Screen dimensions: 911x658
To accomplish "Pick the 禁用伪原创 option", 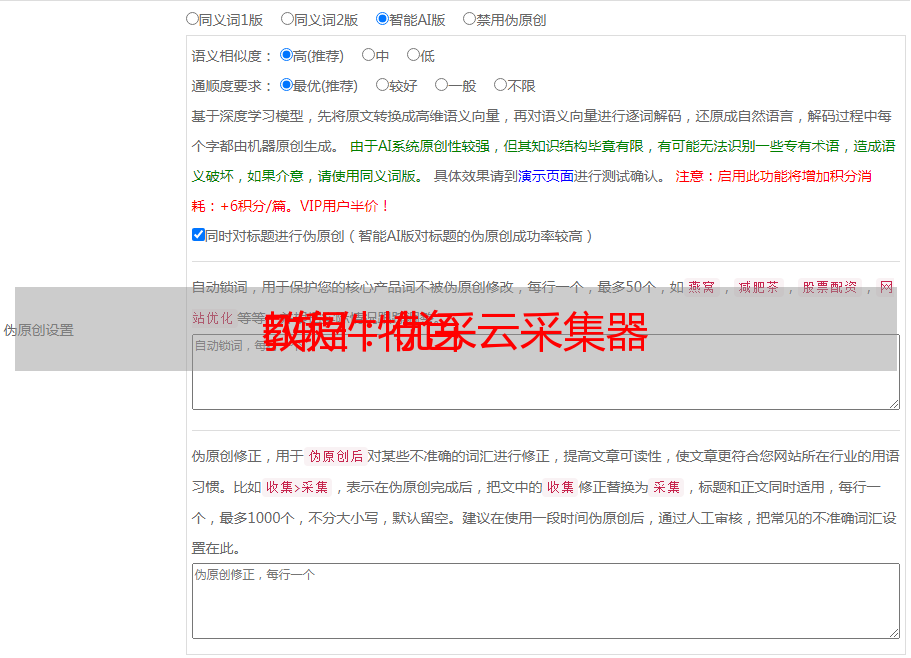I will [x=469, y=19].
